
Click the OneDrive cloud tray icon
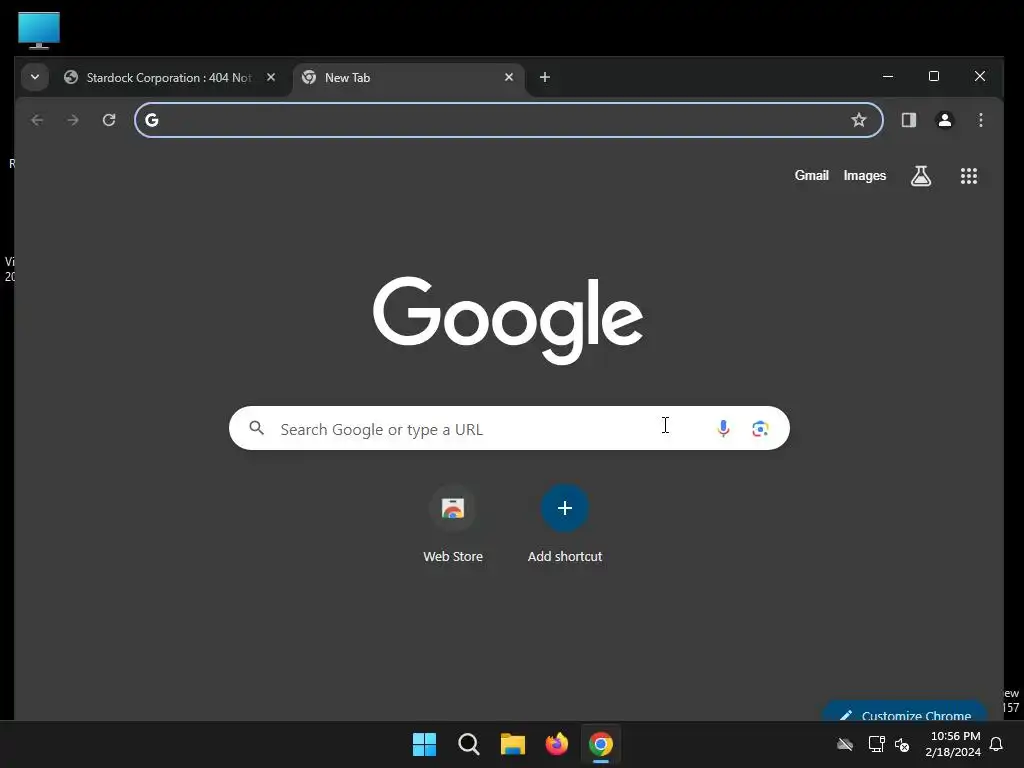pos(845,744)
